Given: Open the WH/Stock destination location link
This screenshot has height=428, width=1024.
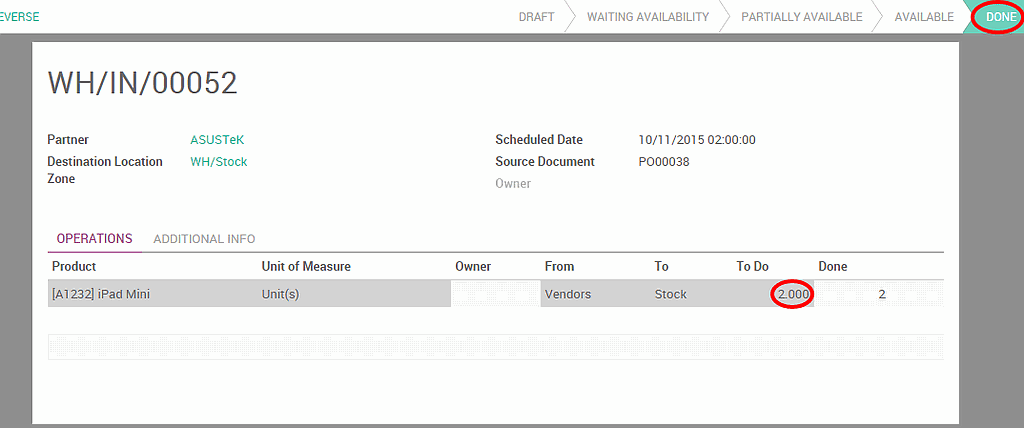Looking at the screenshot, I should point(219,162).
